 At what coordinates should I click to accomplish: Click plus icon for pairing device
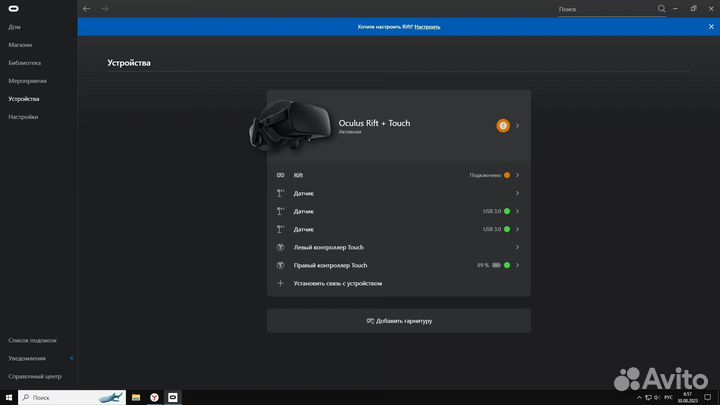coord(281,283)
